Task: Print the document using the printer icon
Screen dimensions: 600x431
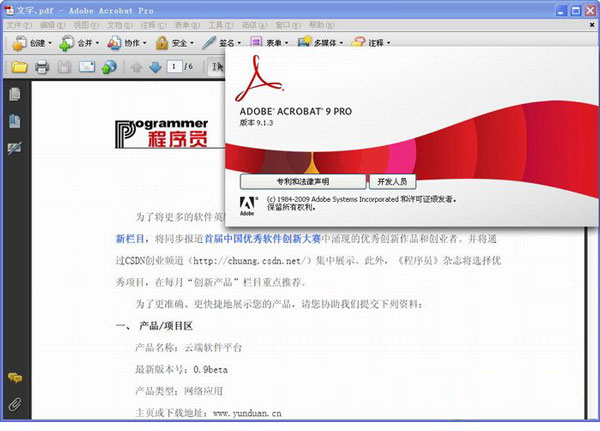Action: pos(42,67)
